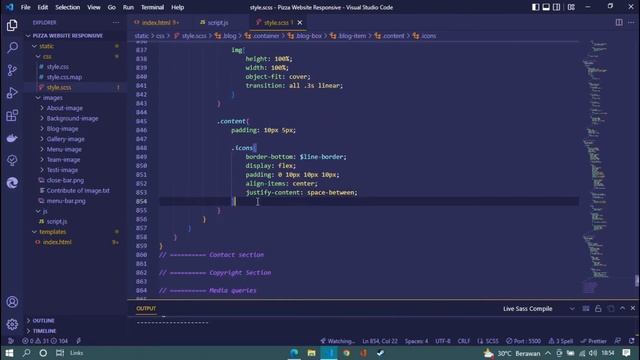Screen dimensions: 640x360
Task: Click the CRLF end of line selector
Action: [x=464, y=341]
